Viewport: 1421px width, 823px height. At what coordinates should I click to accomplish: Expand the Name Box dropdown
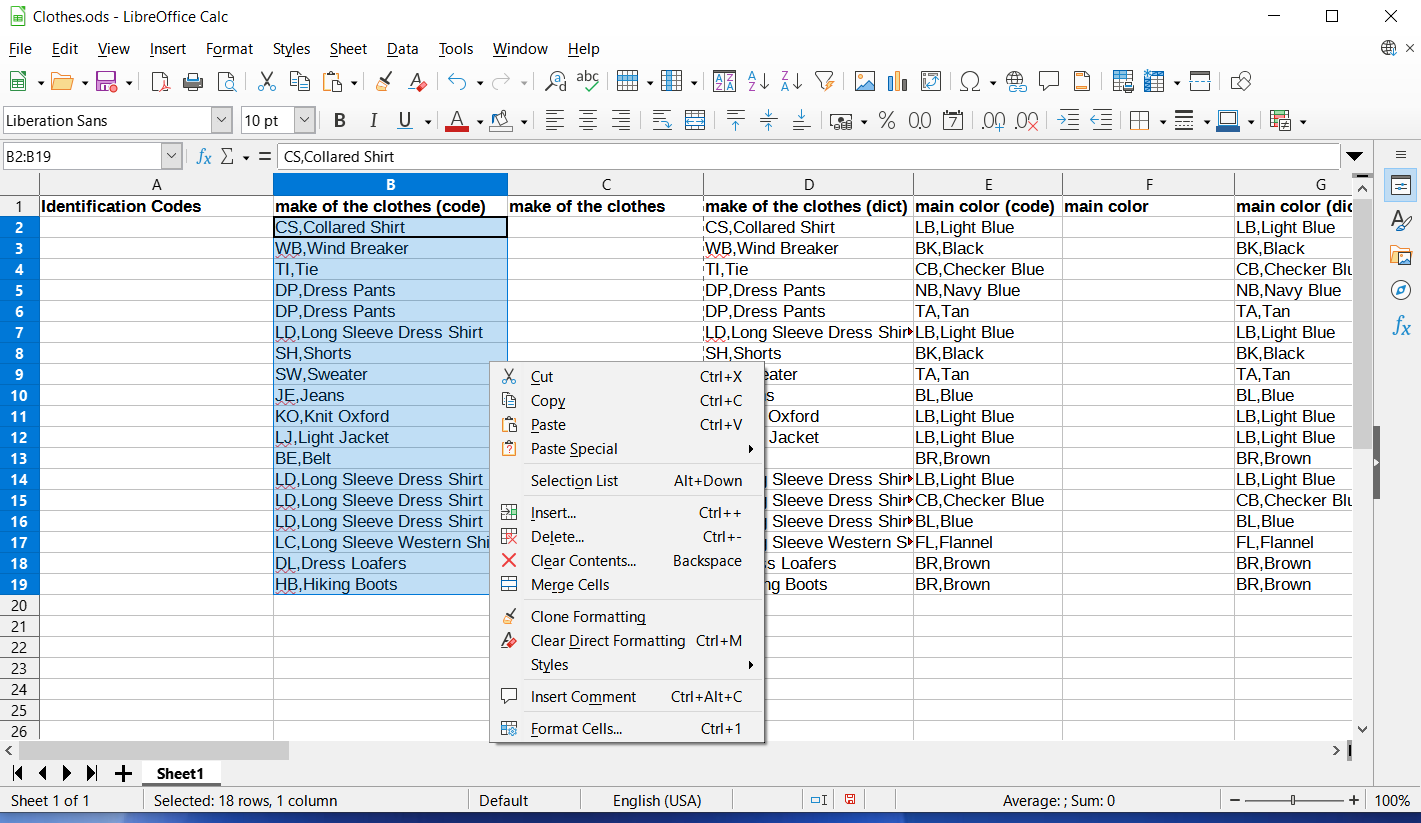point(172,156)
